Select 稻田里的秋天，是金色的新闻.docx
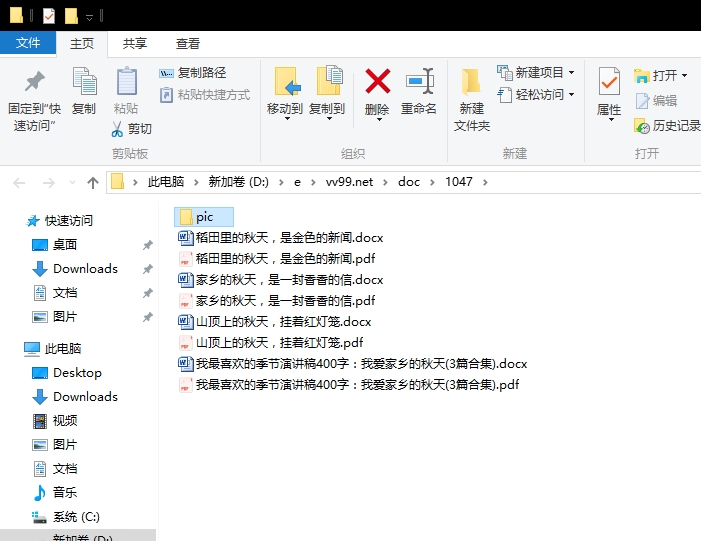 click(x=281, y=238)
